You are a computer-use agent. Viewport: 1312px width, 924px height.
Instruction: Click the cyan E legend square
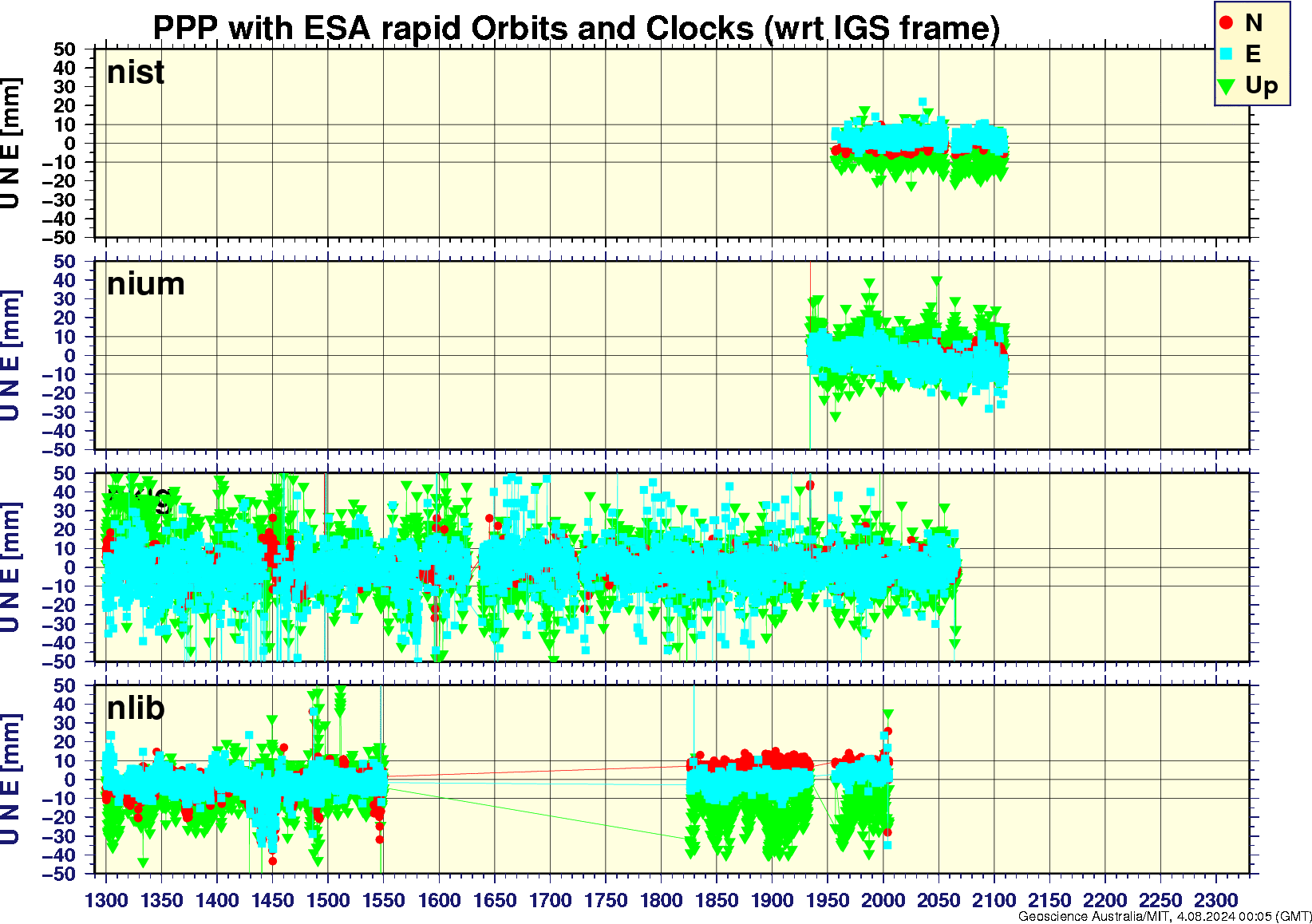1227,53
